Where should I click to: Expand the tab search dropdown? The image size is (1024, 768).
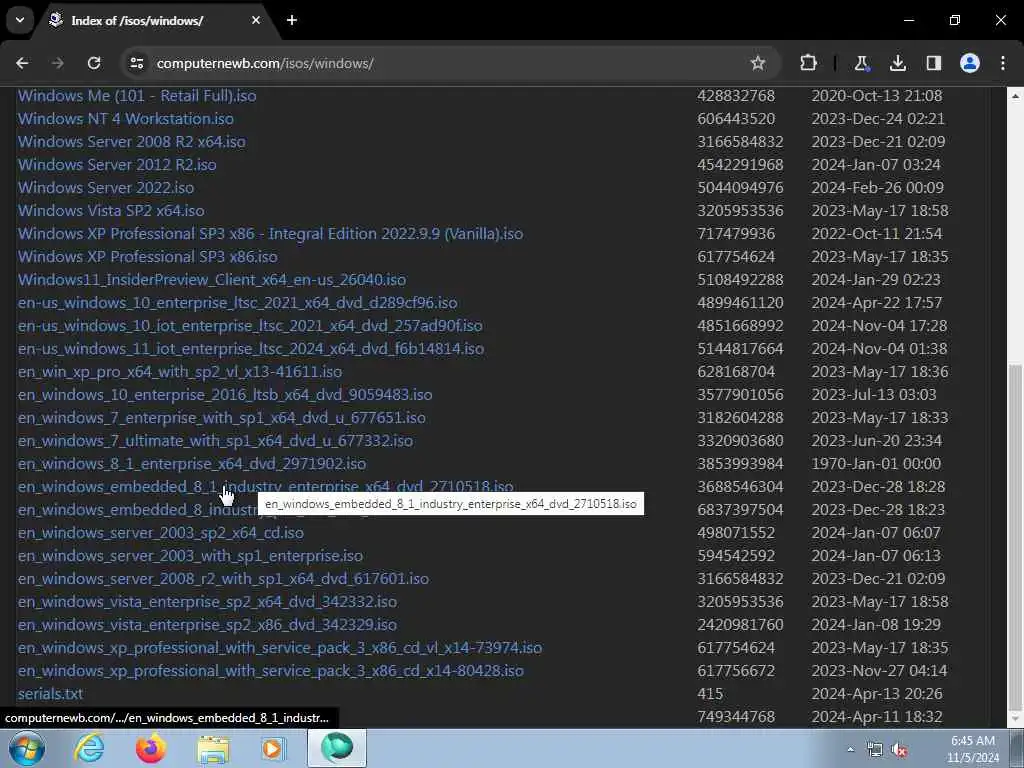[20, 20]
